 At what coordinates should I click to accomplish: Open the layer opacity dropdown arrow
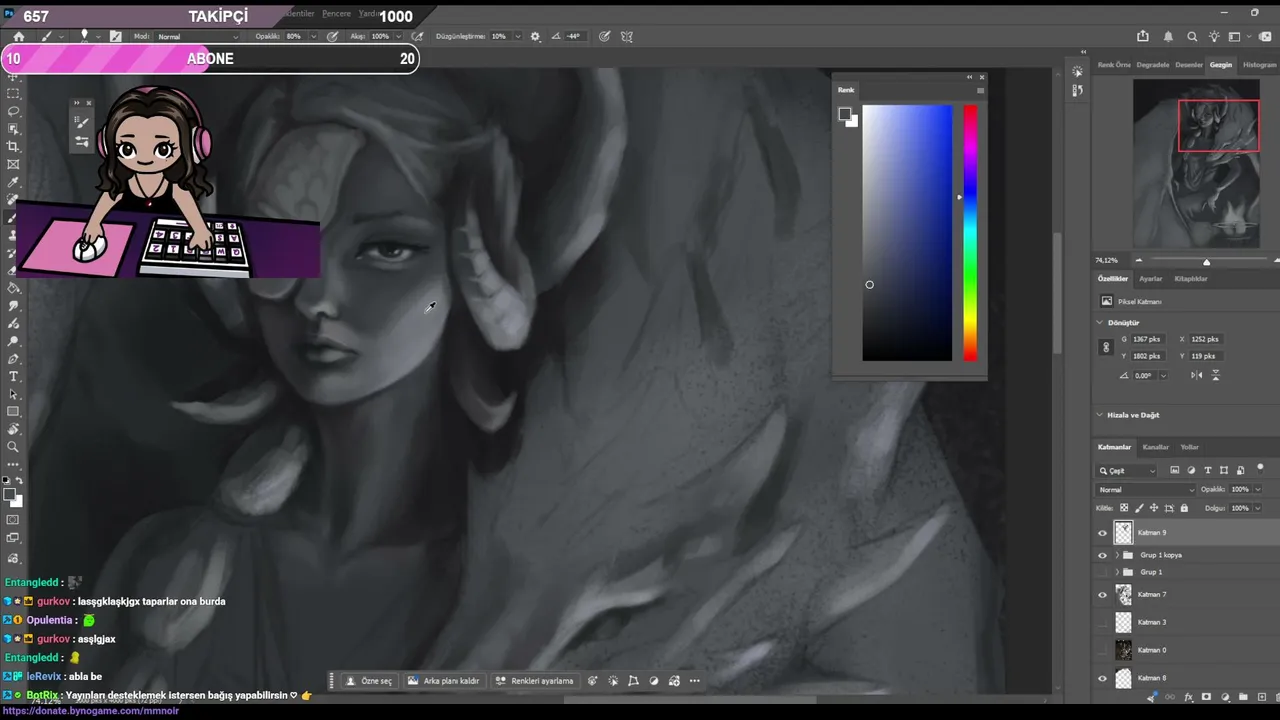click(x=1257, y=490)
